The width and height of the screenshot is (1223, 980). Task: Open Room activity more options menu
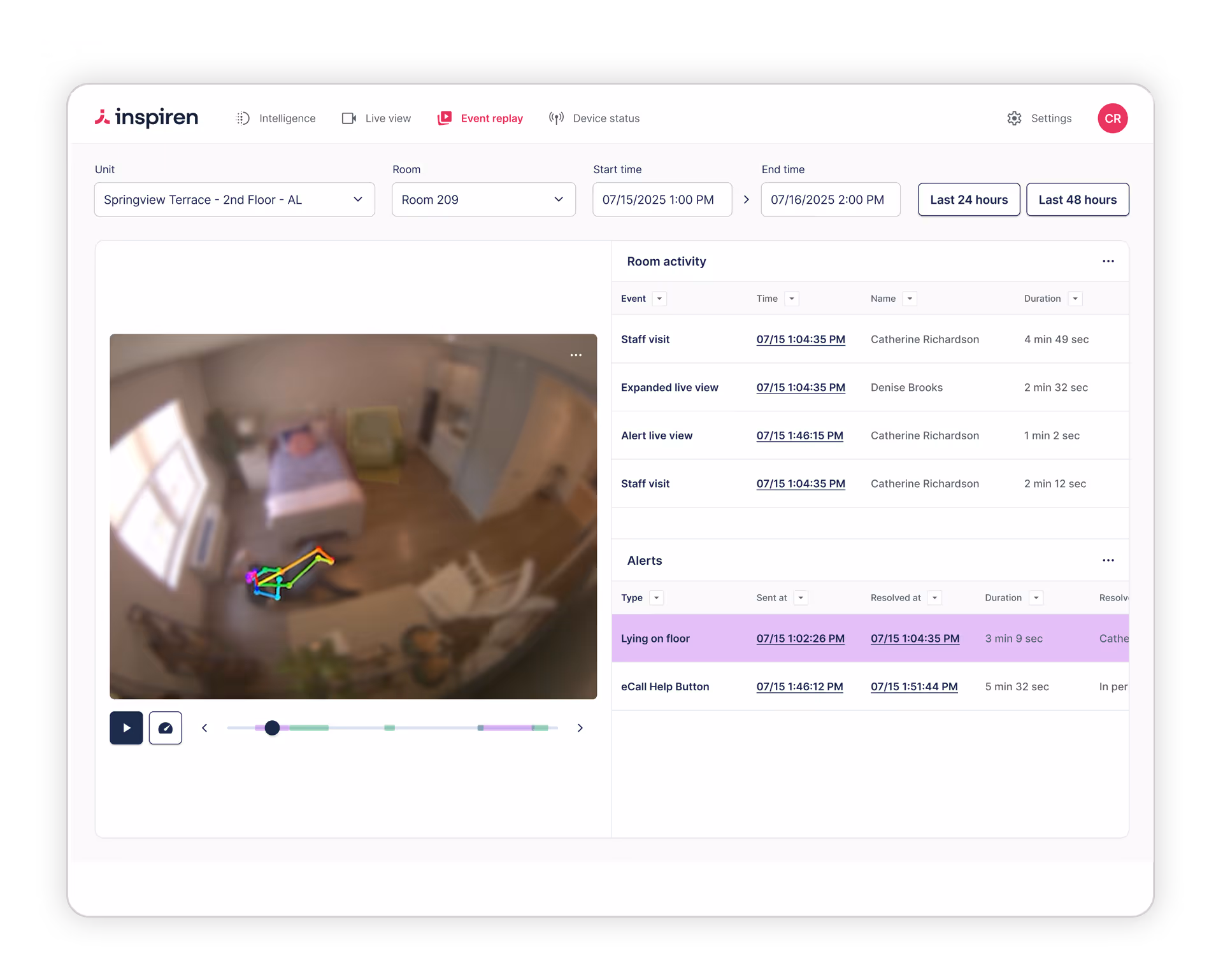tap(1108, 261)
